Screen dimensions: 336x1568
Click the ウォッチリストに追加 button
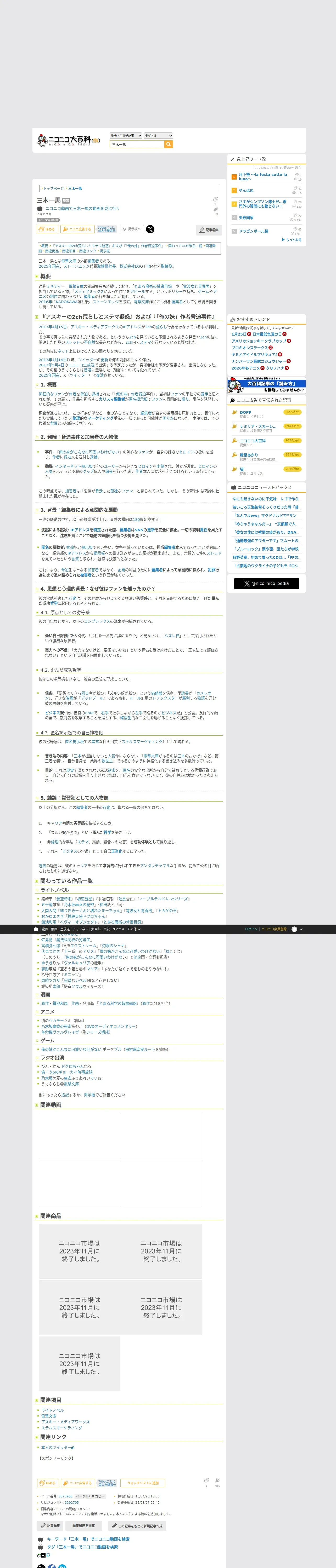[x=143, y=1483]
